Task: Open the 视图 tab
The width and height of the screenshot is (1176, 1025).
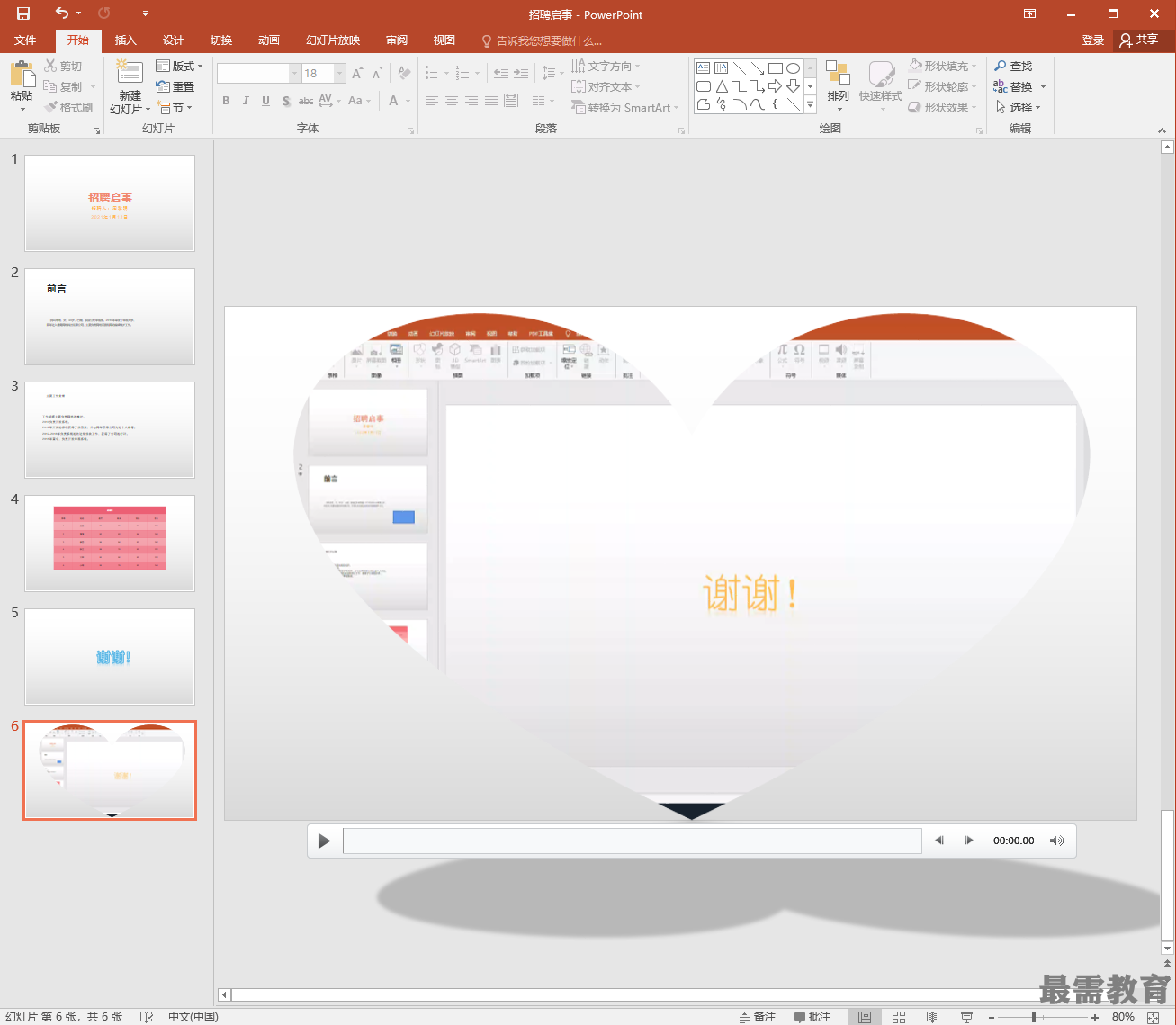Action: [x=444, y=40]
